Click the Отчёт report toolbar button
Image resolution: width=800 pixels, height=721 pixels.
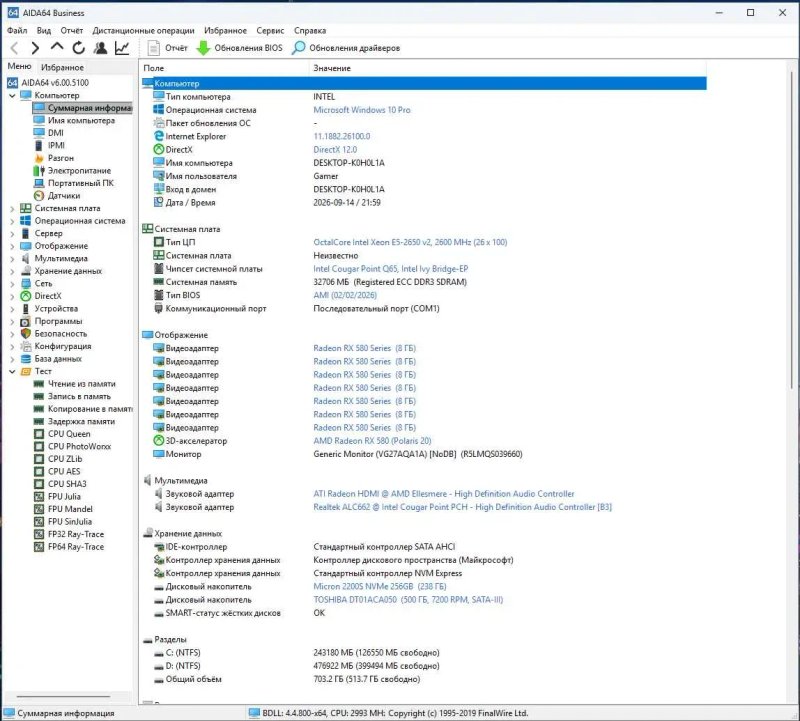167,48
